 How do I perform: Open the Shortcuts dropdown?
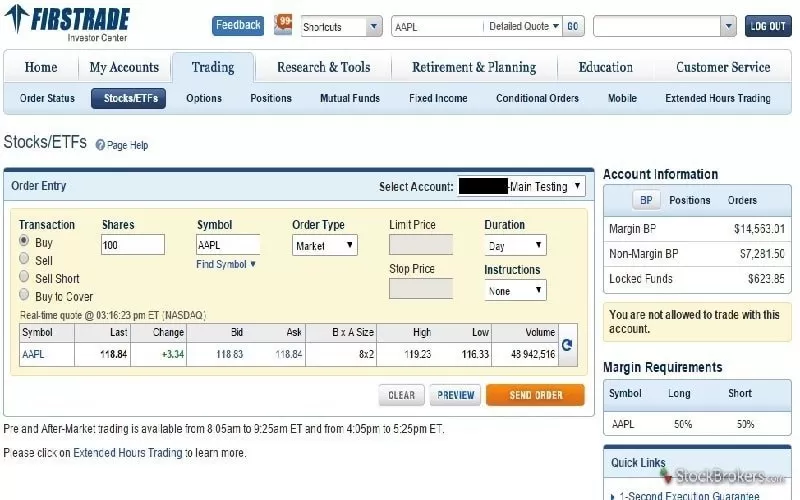coord(341,27)
